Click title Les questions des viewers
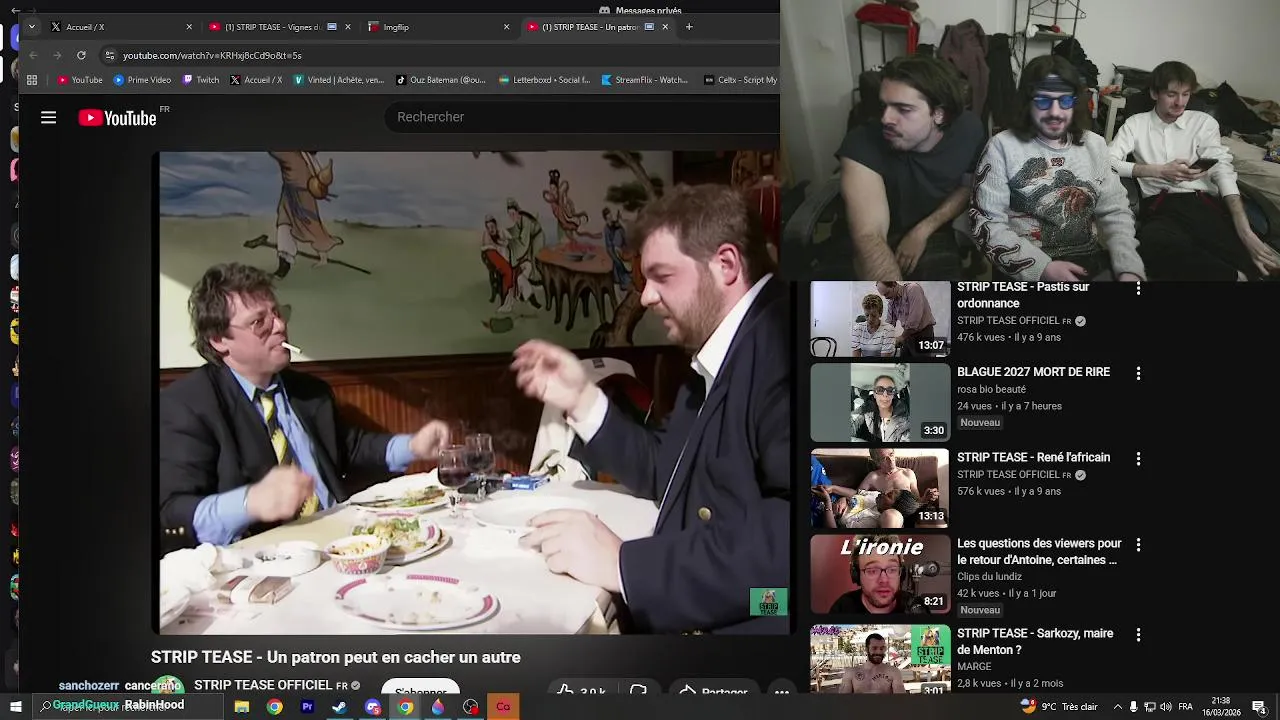 (1039, 552)
